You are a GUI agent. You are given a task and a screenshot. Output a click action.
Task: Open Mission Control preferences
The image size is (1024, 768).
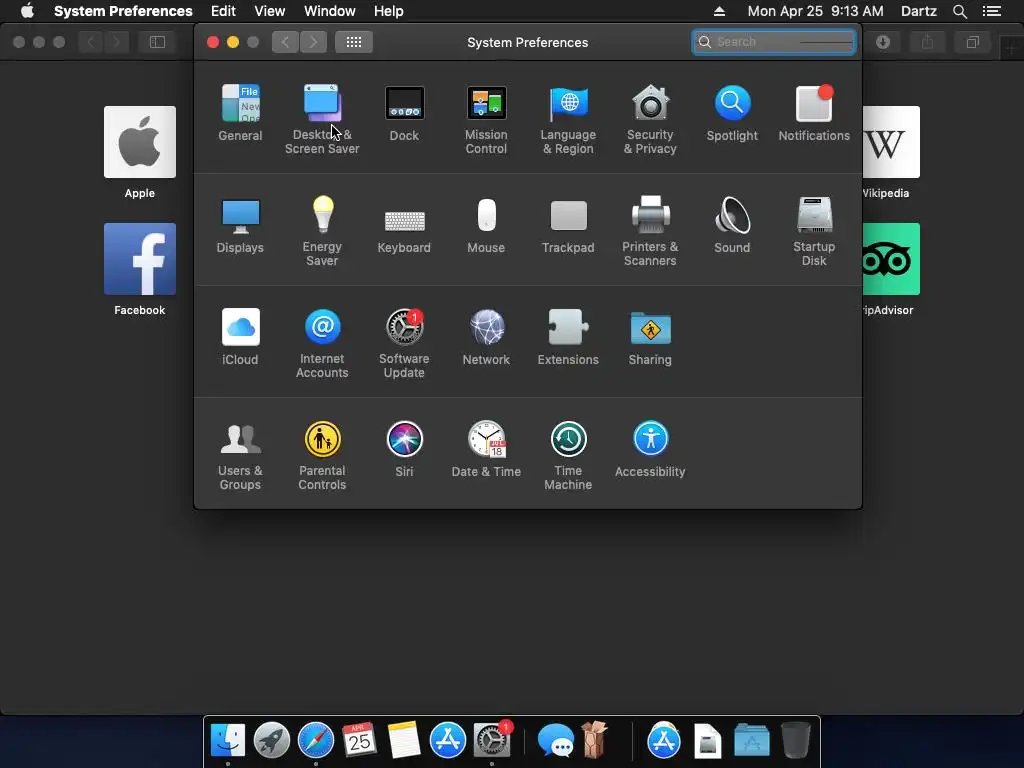pos(486,120)
